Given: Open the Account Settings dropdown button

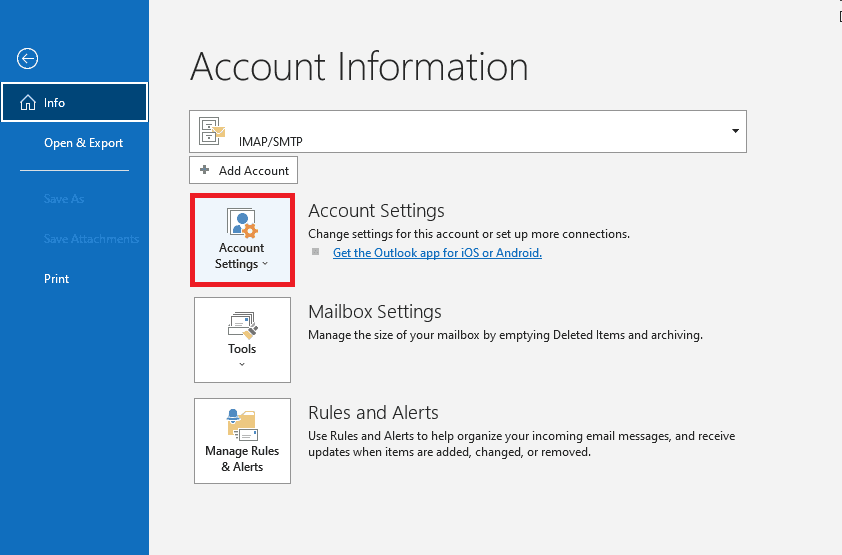Looking at the screenshot, I should tap(242, 240).
